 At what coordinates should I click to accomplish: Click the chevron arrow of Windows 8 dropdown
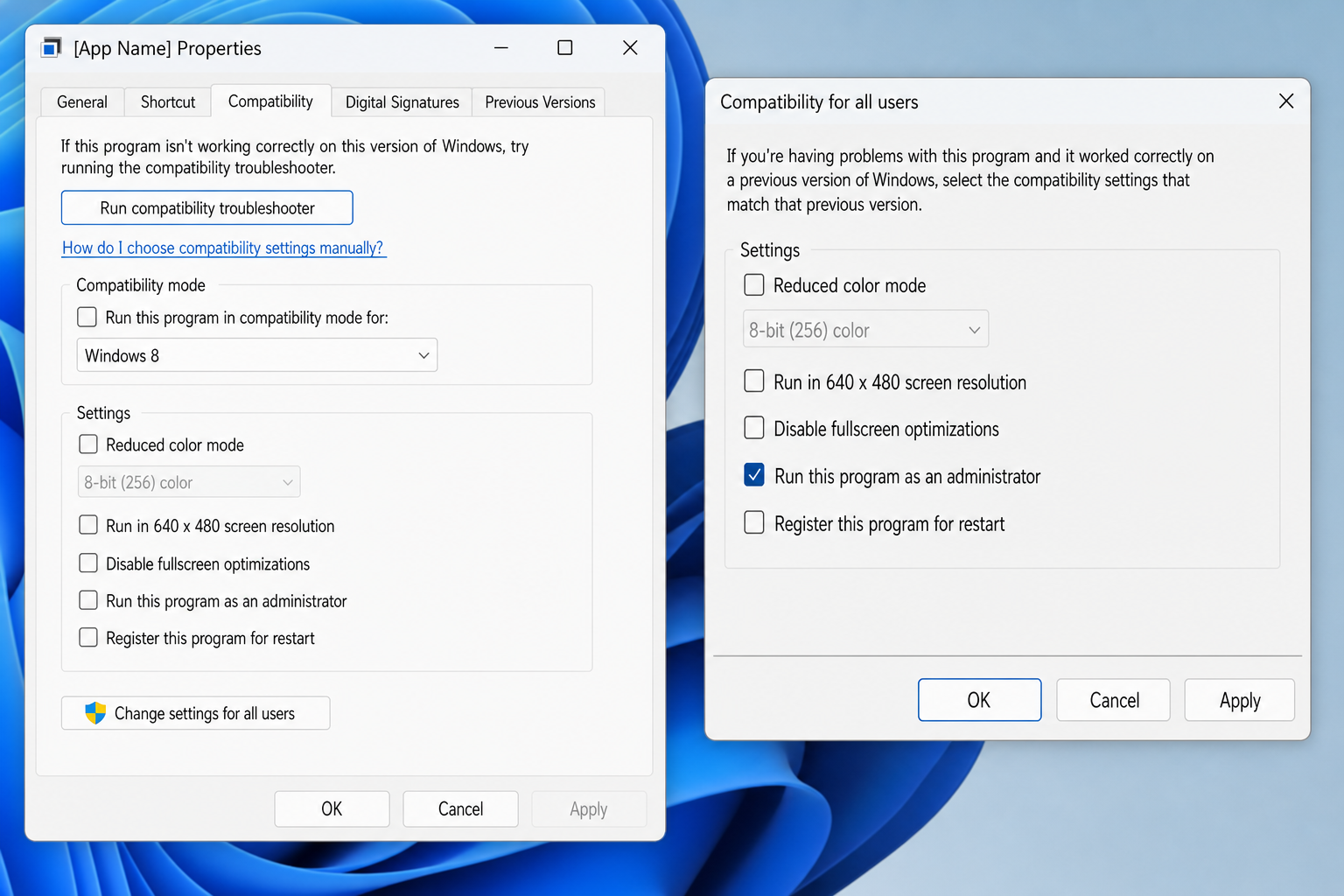[x=423, y=355]
